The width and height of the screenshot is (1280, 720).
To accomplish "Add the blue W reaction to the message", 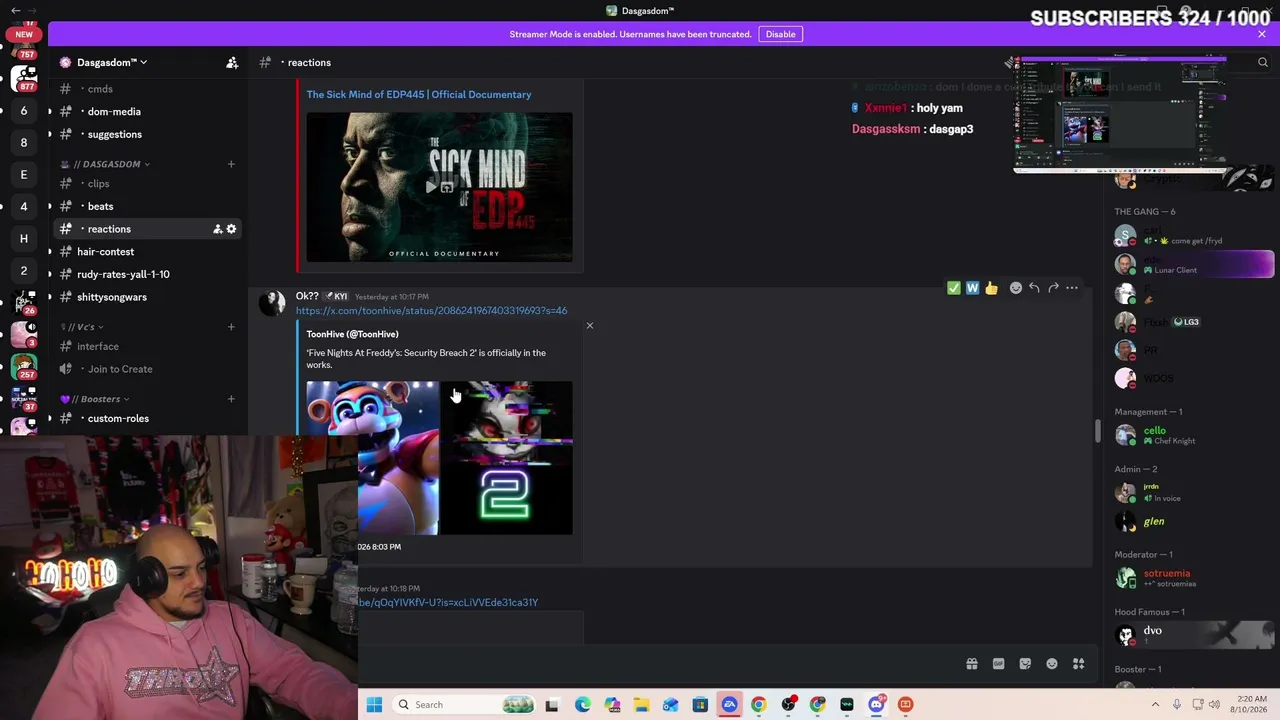I will point(972,288).
